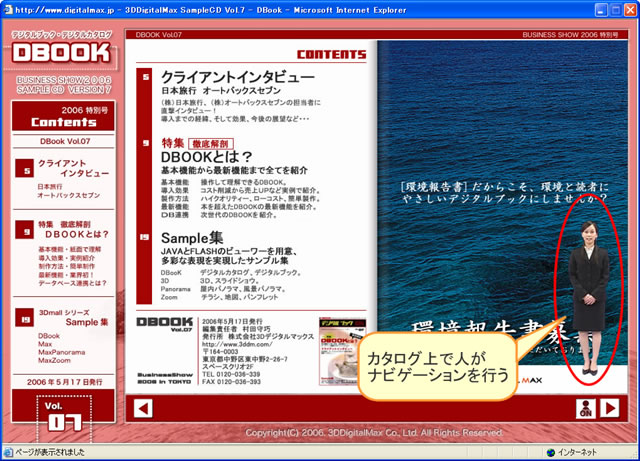Select 基本機能・紙面で理解 sidebar item

click(x=70, y=249)
